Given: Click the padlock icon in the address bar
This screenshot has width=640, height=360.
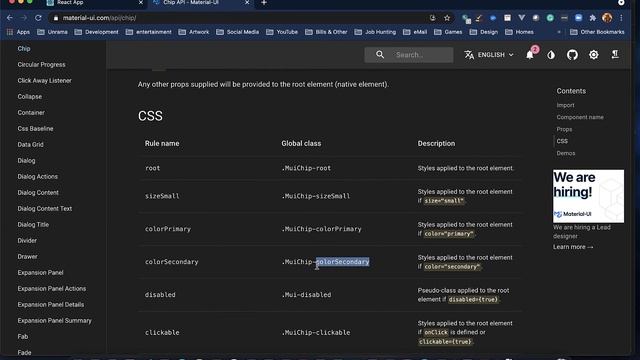Looking at the screenshot, I should point(56,18).
